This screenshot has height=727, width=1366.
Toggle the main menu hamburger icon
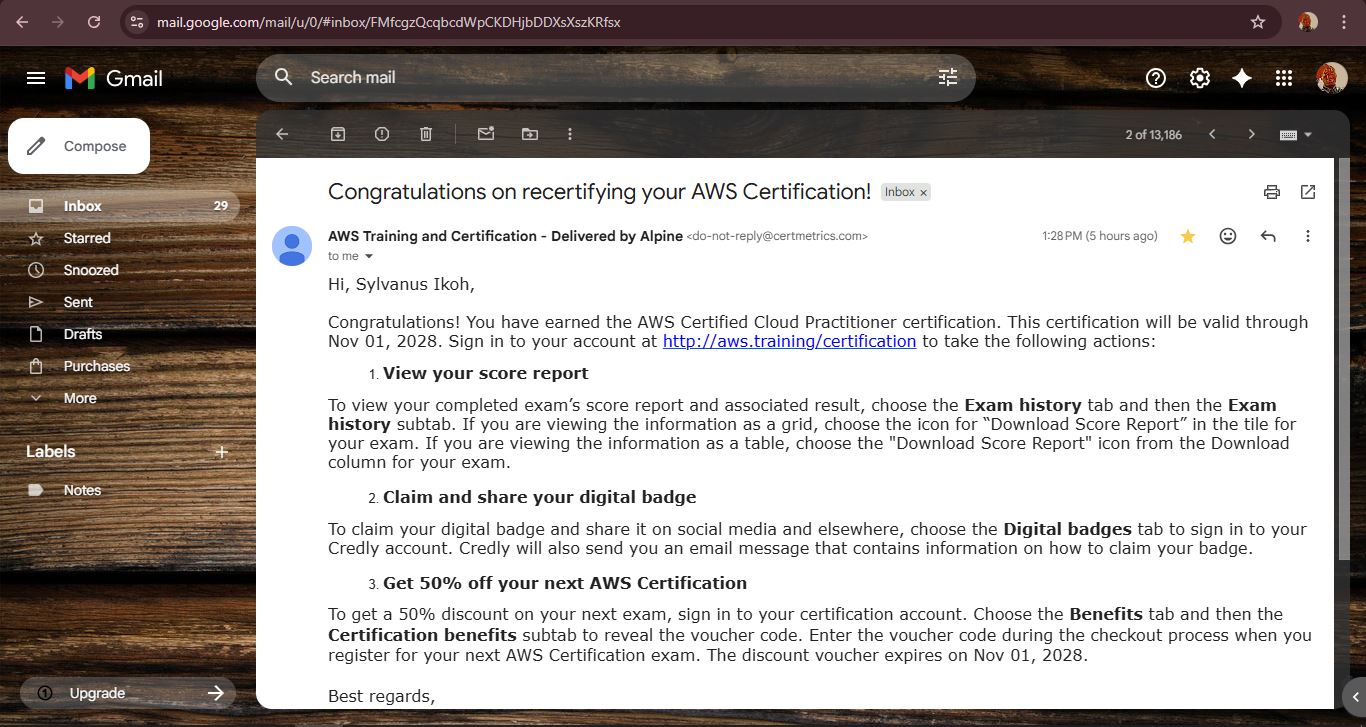coord(36,78)
